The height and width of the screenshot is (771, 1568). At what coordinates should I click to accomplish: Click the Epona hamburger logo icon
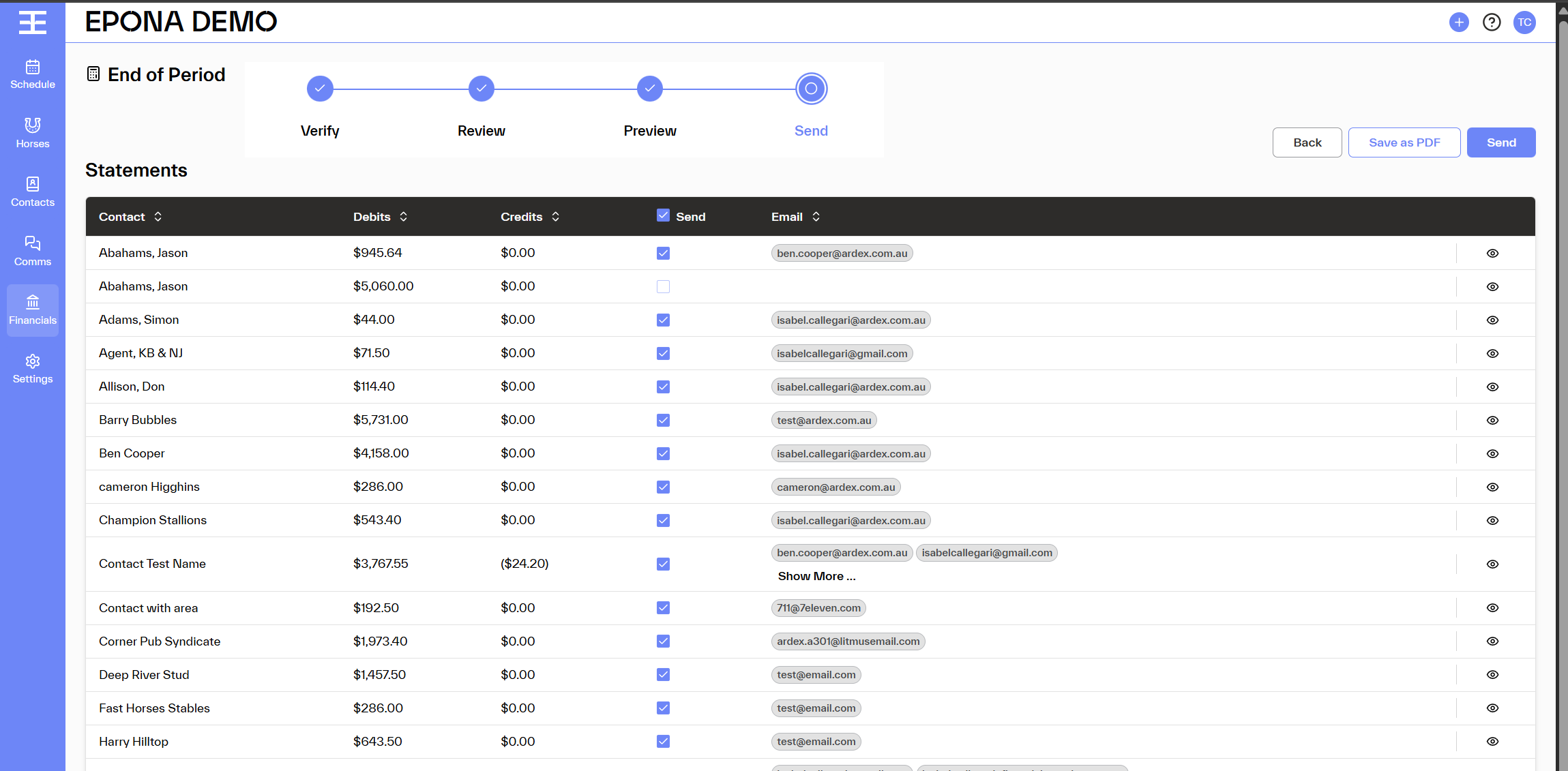(x=32, y=22)
